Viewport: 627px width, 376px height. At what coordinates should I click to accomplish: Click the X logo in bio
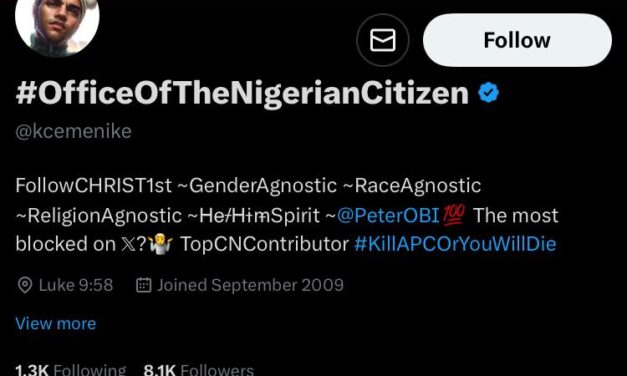[x=128, y=244]
